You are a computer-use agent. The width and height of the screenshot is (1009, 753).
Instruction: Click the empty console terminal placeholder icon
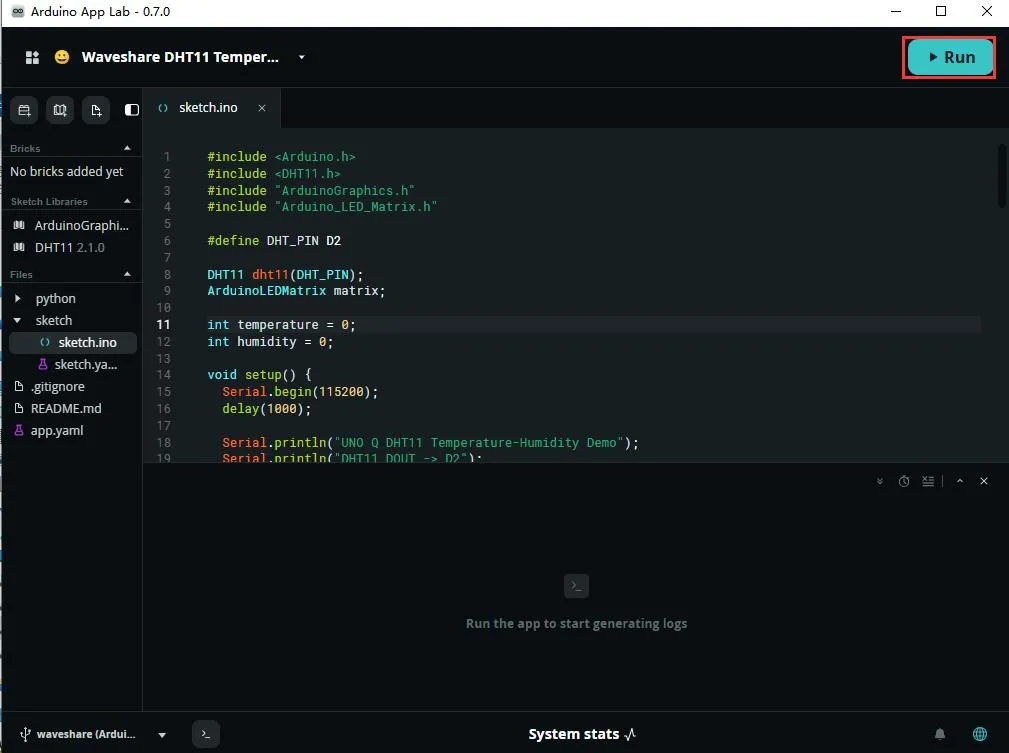click(x=576, y=586)
